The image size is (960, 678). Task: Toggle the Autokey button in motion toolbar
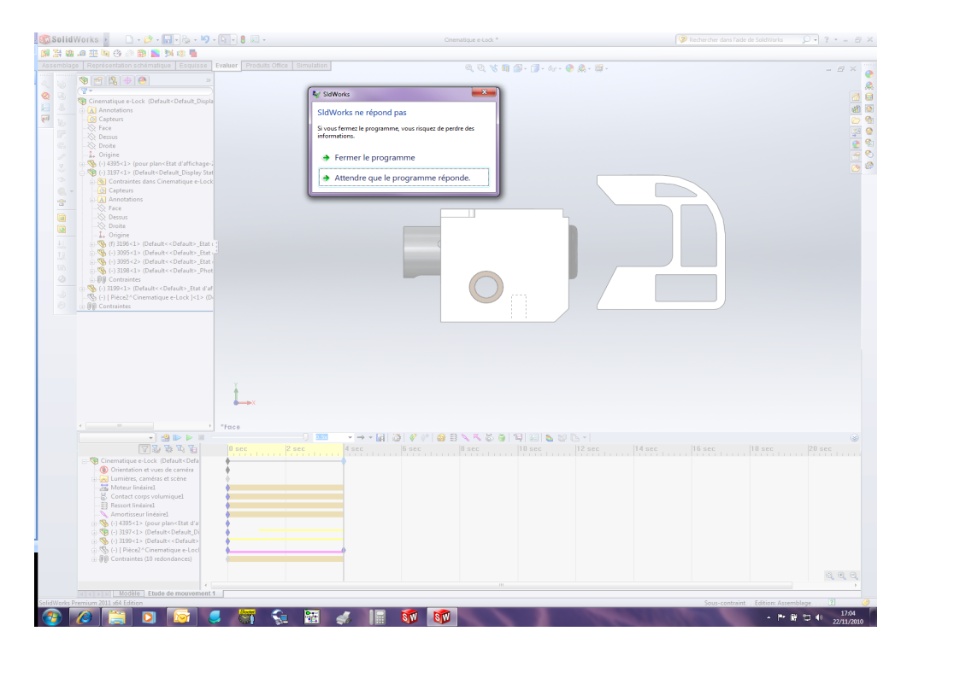pyautogui.click(x=413, y=438)
